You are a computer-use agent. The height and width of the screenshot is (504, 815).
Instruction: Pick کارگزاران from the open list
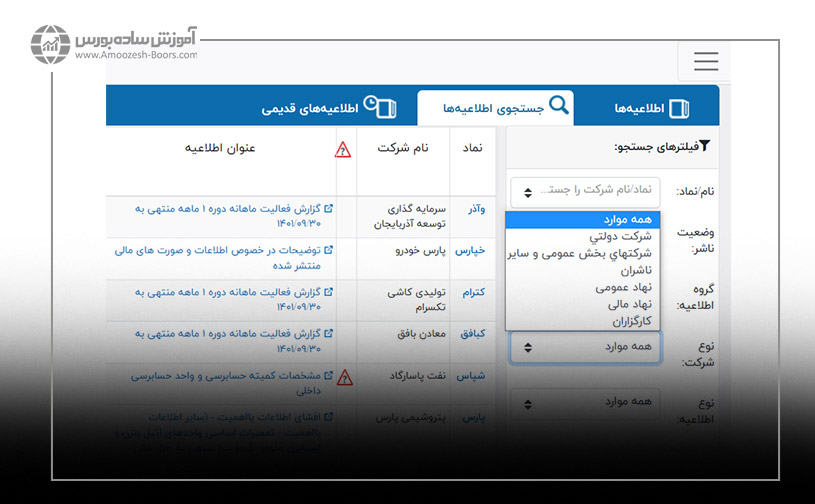click(629, 321)
